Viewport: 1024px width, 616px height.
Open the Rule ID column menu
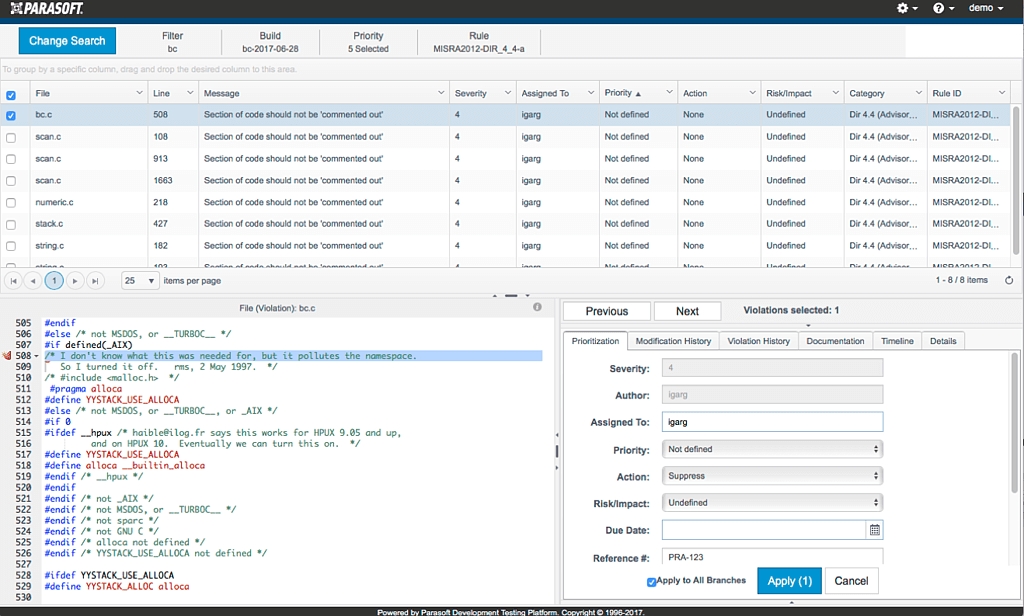click(x=1002, y=93)
